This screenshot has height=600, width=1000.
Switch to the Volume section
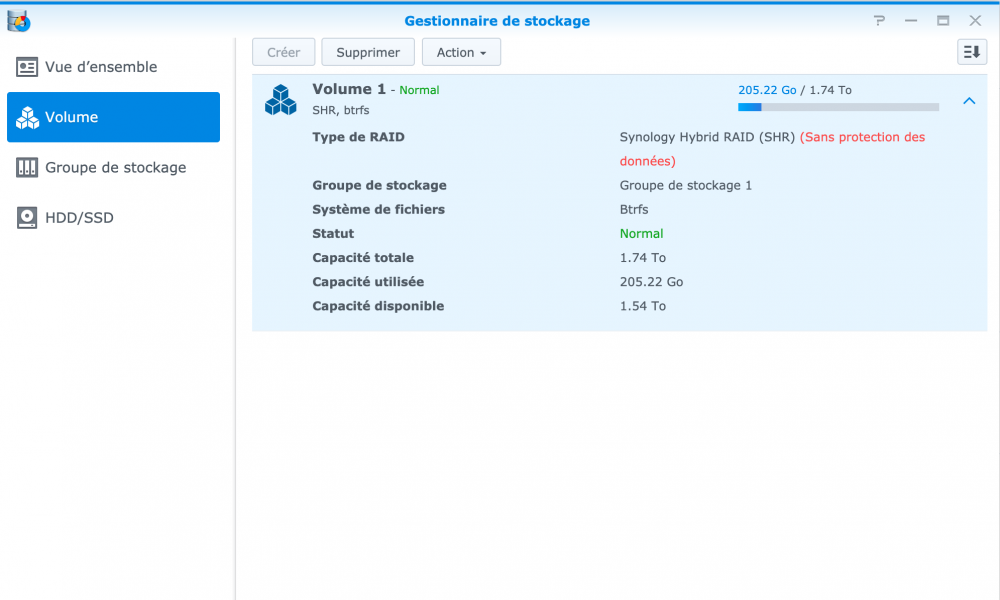click(113, 117)
